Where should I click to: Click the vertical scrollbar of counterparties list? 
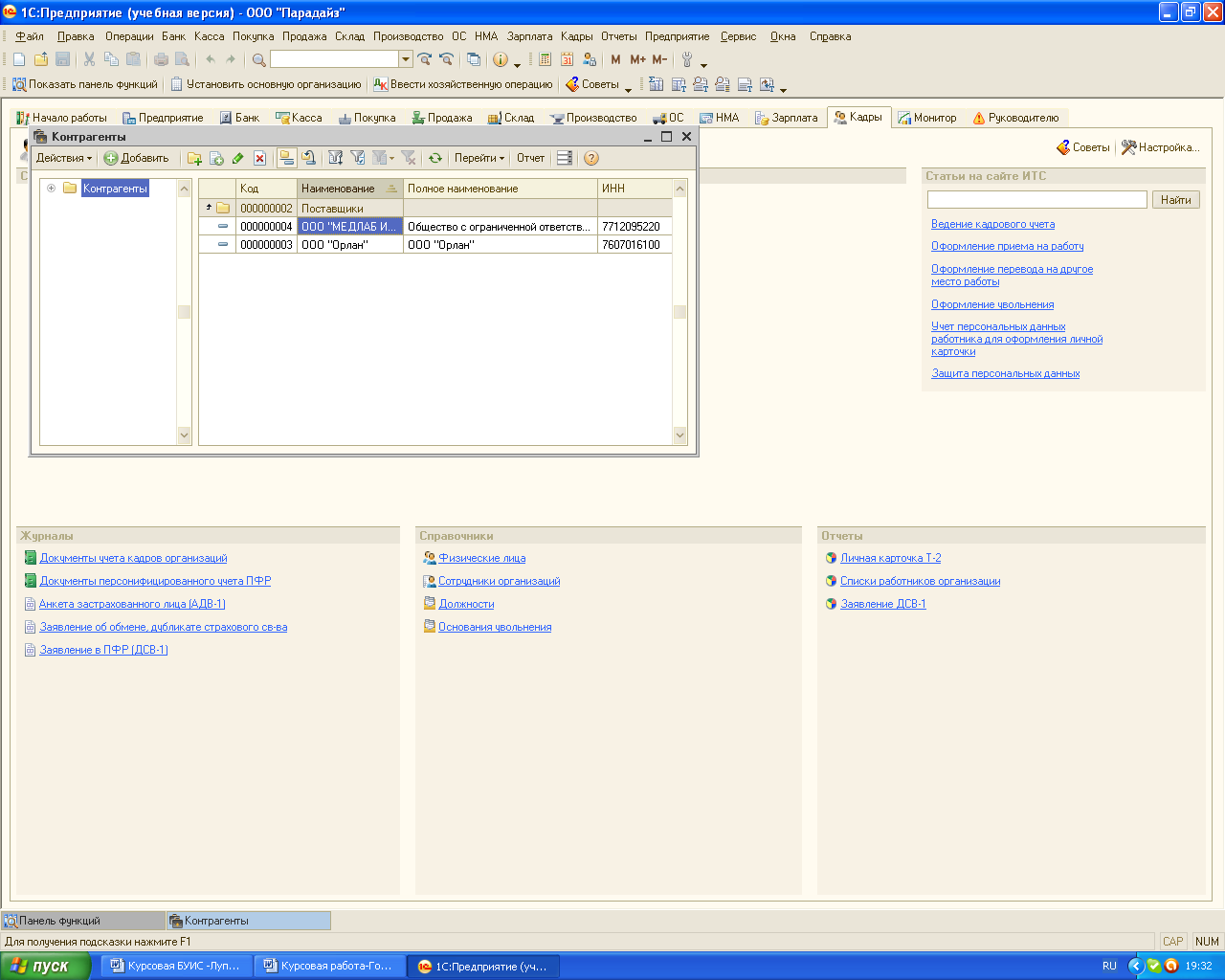point(679,312)
